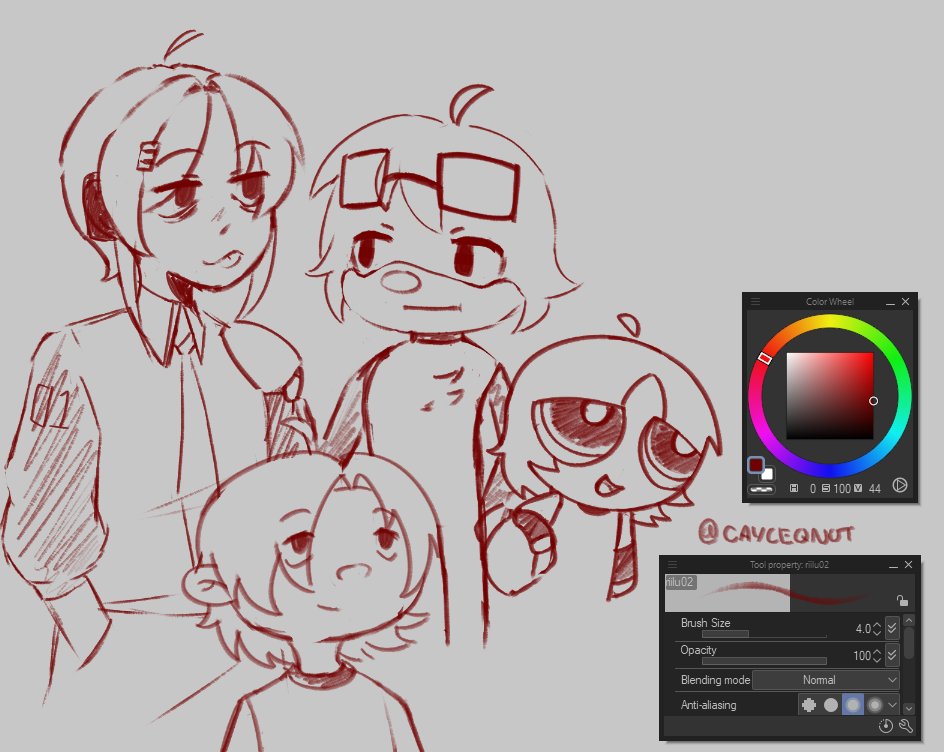The width and height of the screenshot is (944, 752).
Task: Click the Tool property: riilu02 title text
Action: (789, 565)
